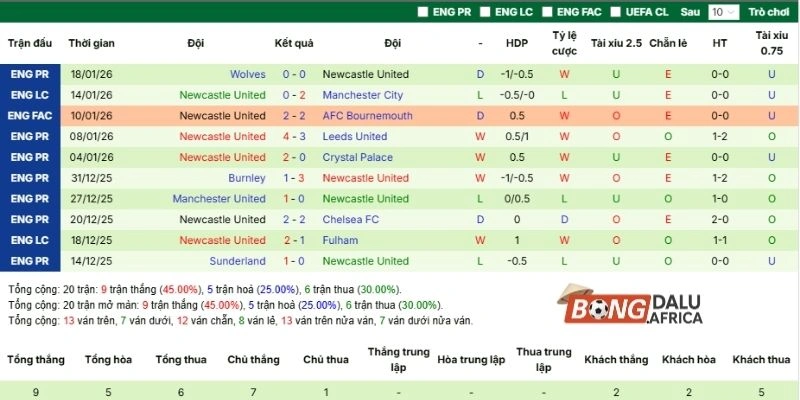
Task: Enable the ENG LC checkbox
Action: tap(486, 12)
